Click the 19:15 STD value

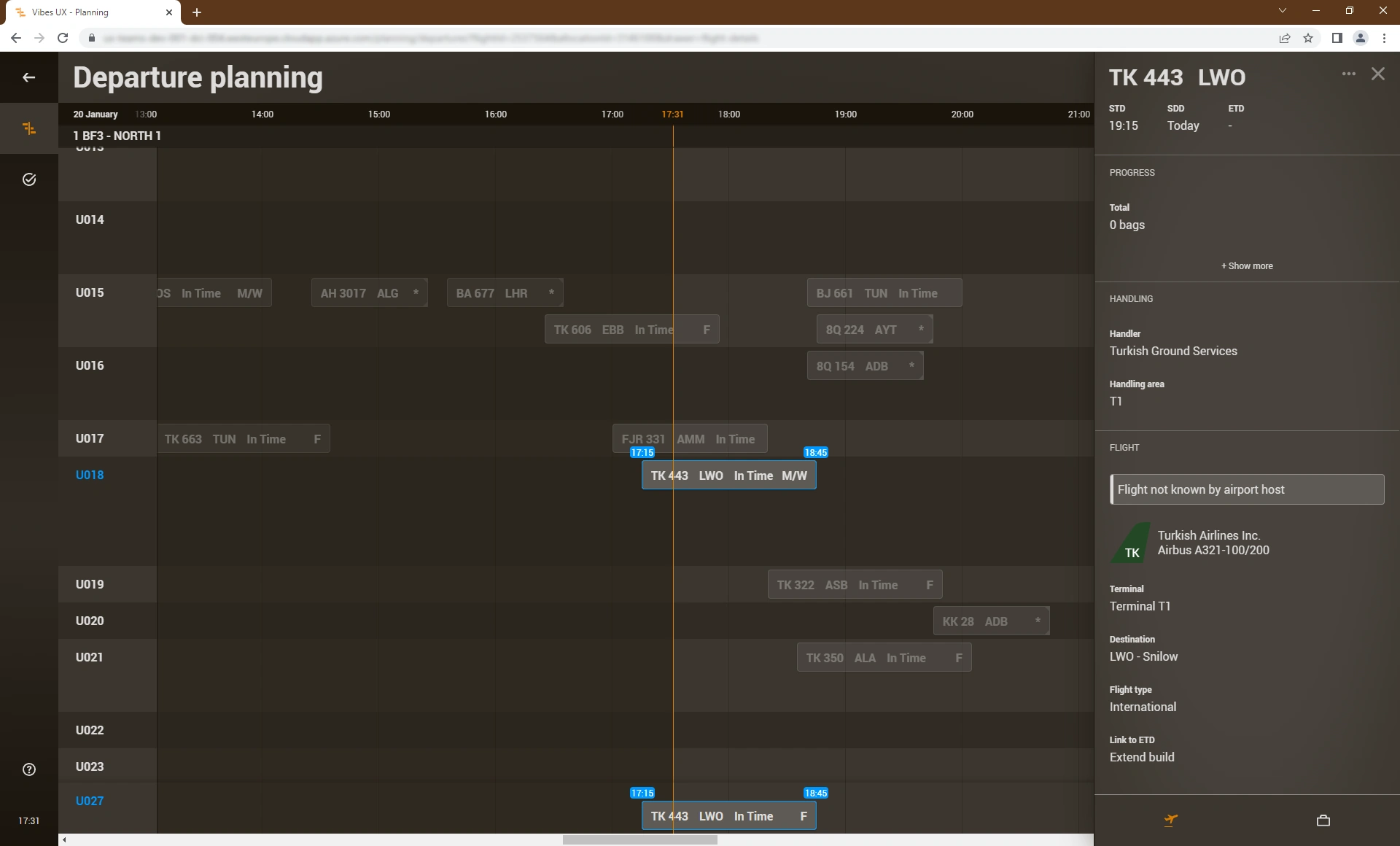[x=1124, y=126]
